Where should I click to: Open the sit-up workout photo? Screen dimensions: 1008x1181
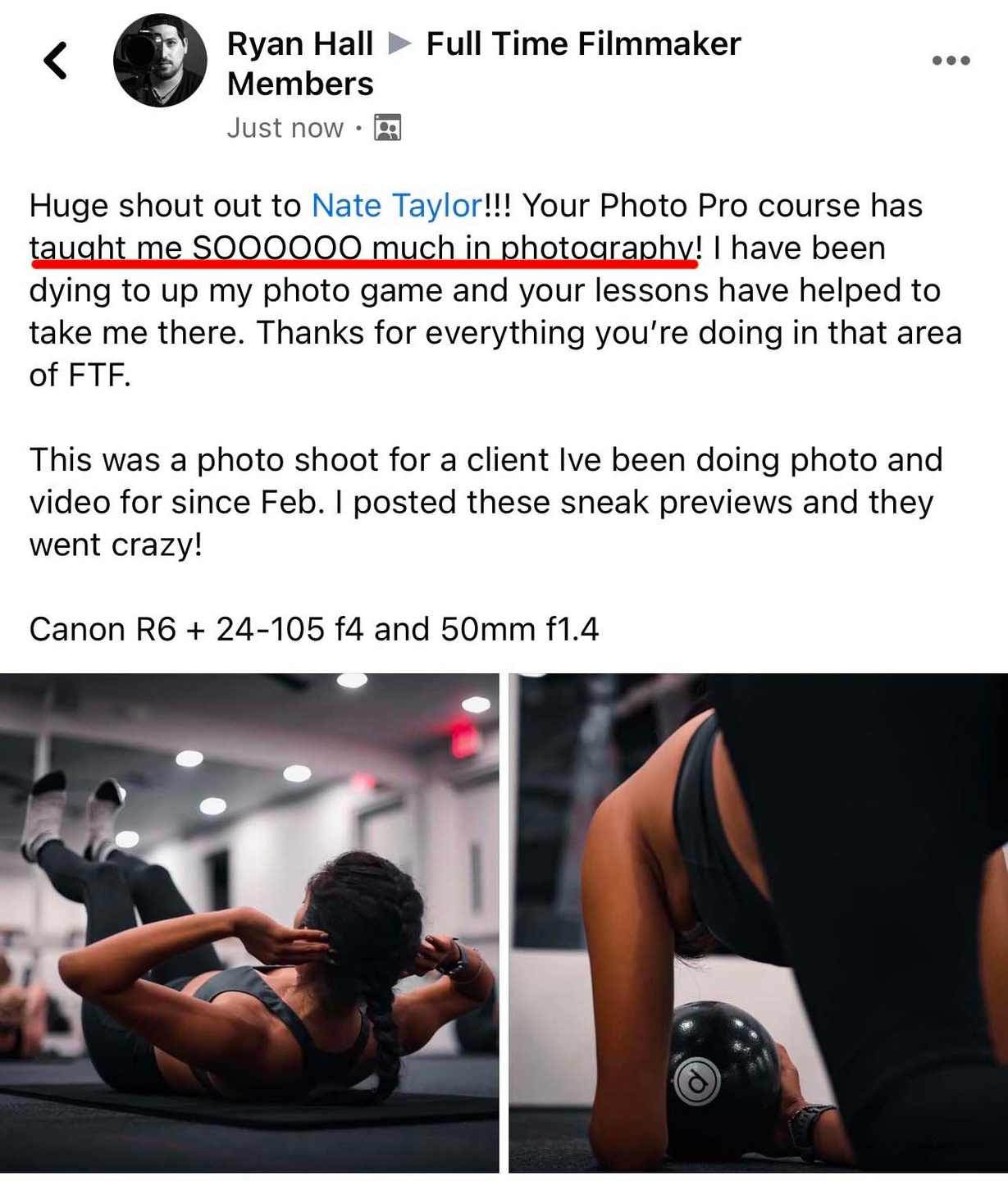point(249,923)
